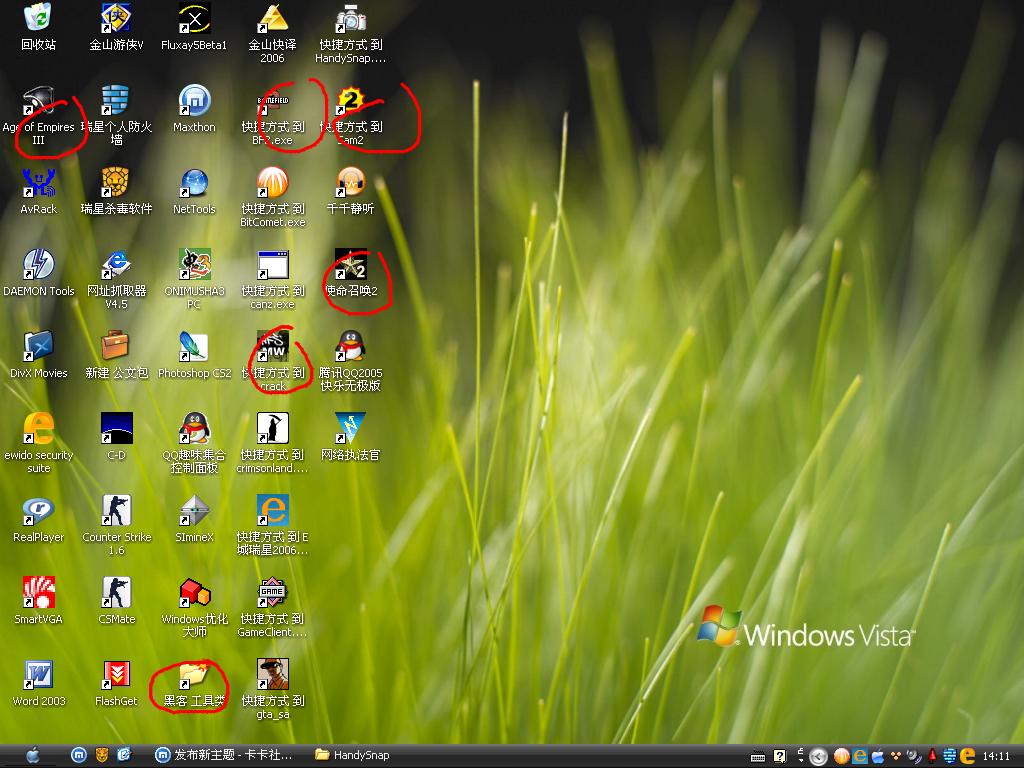This screenshot has width=1024, height=768.
Task: Open Word 2003 shortcut
Action: pyautogui.click(x=38, y=675)
